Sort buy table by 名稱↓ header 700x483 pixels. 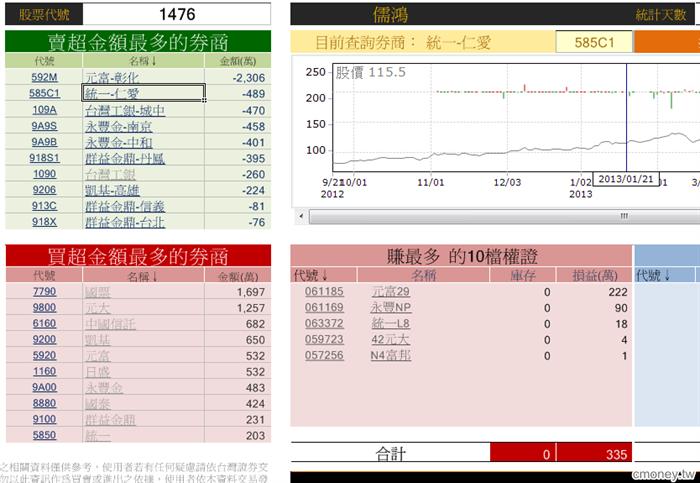click(143, 276)
